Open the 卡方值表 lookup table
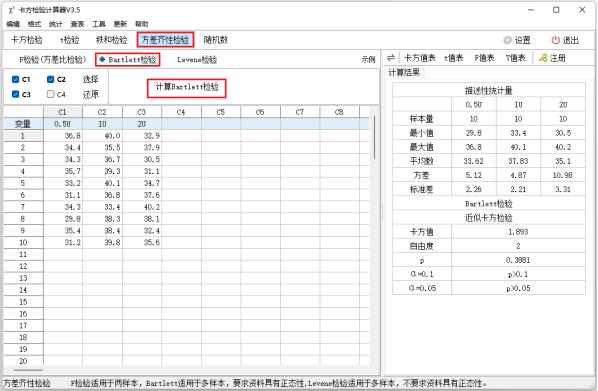The image size is (598, 391). point(420,58)
